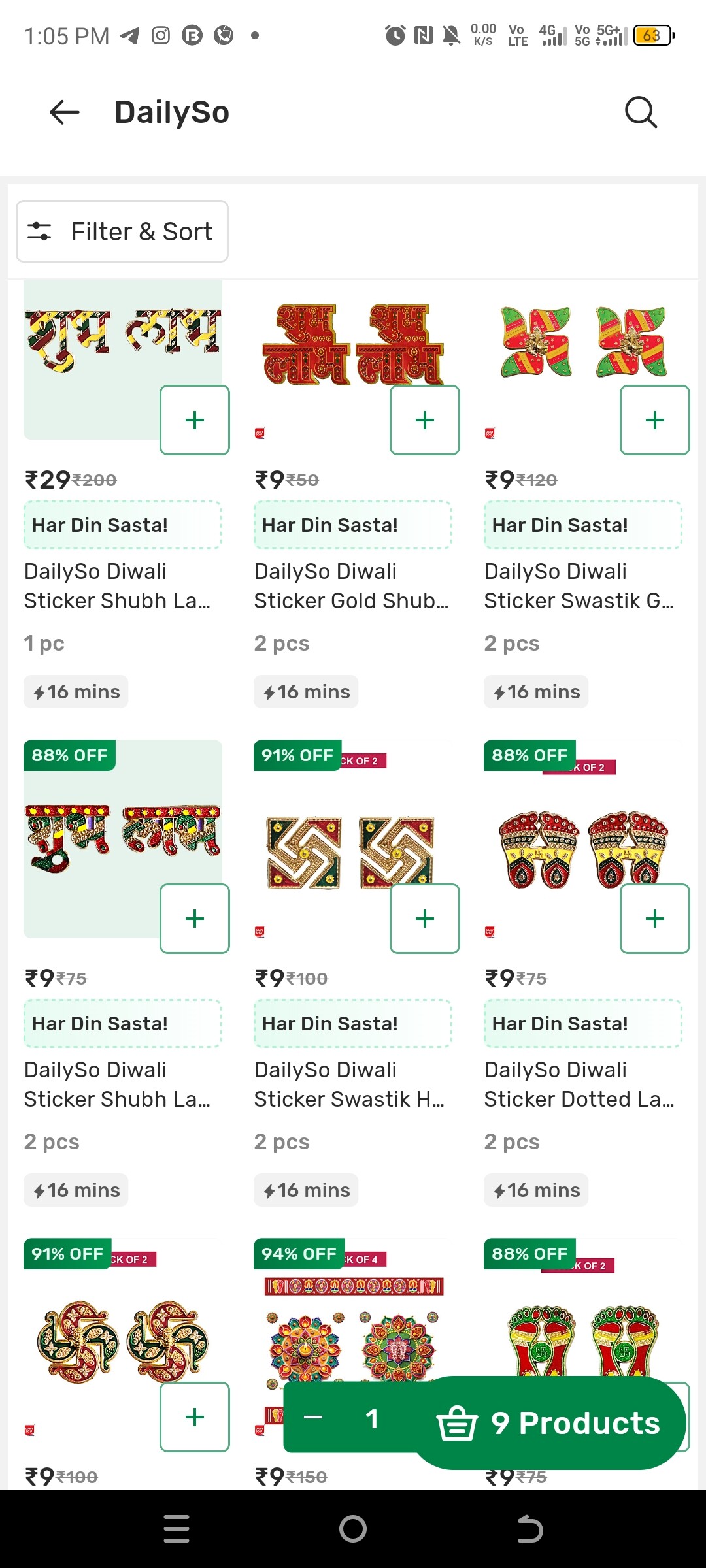Tap Har Din Sasta tag on ₹29 item
Screen dimensions: 706x1568
pyautogui.click(x=123, y=525)
